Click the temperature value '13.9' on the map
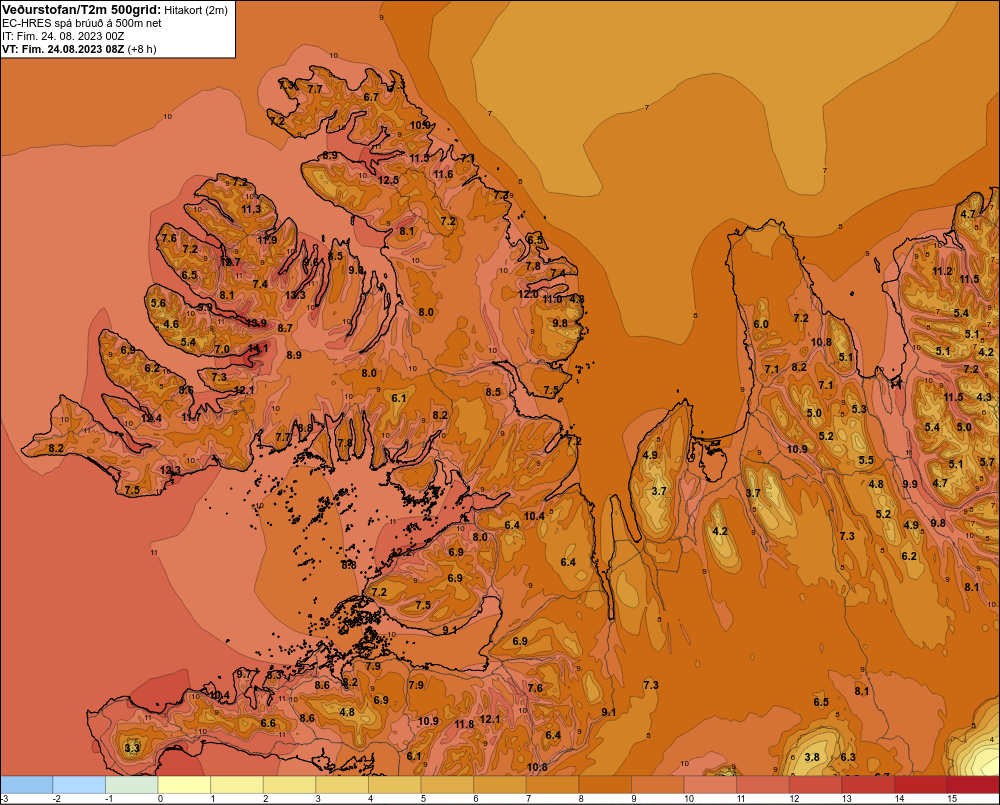Viewport: 1000px width, 805px height. pyautogui.click(x=256, y=323)
